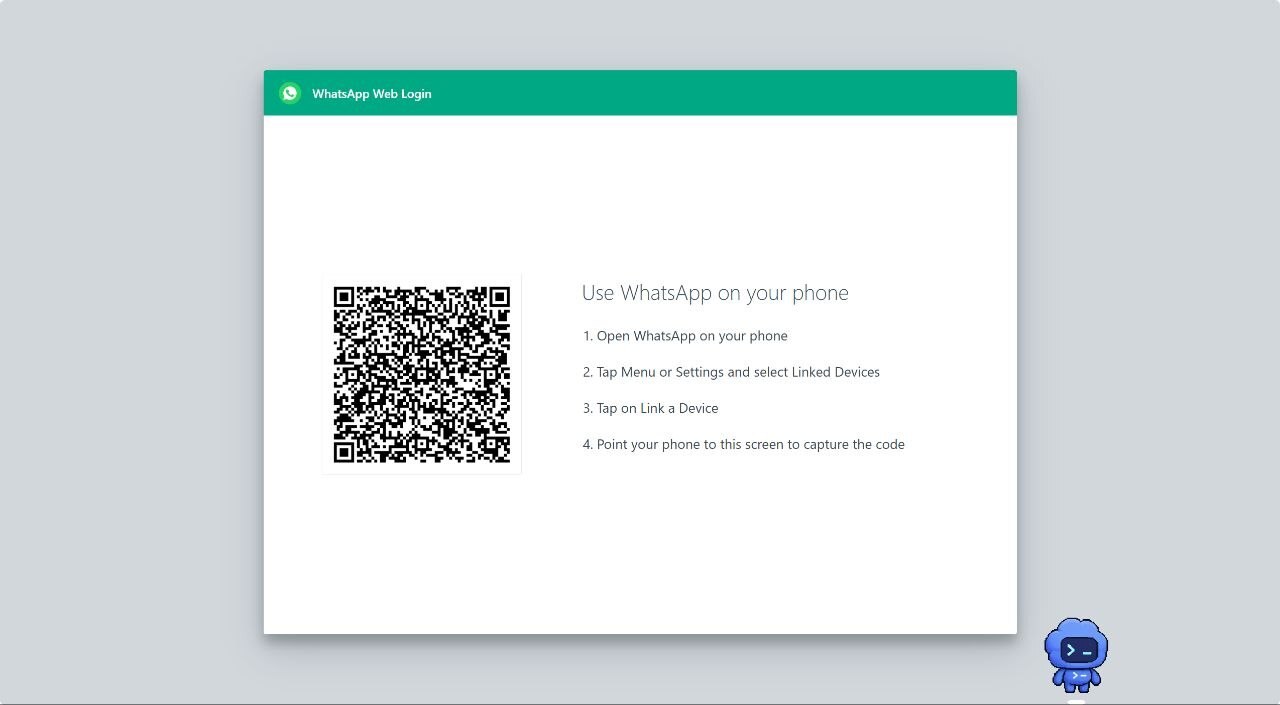Click step 4 about capturing the code
The image size is (1280, 705).
click(x=743, y=444)
